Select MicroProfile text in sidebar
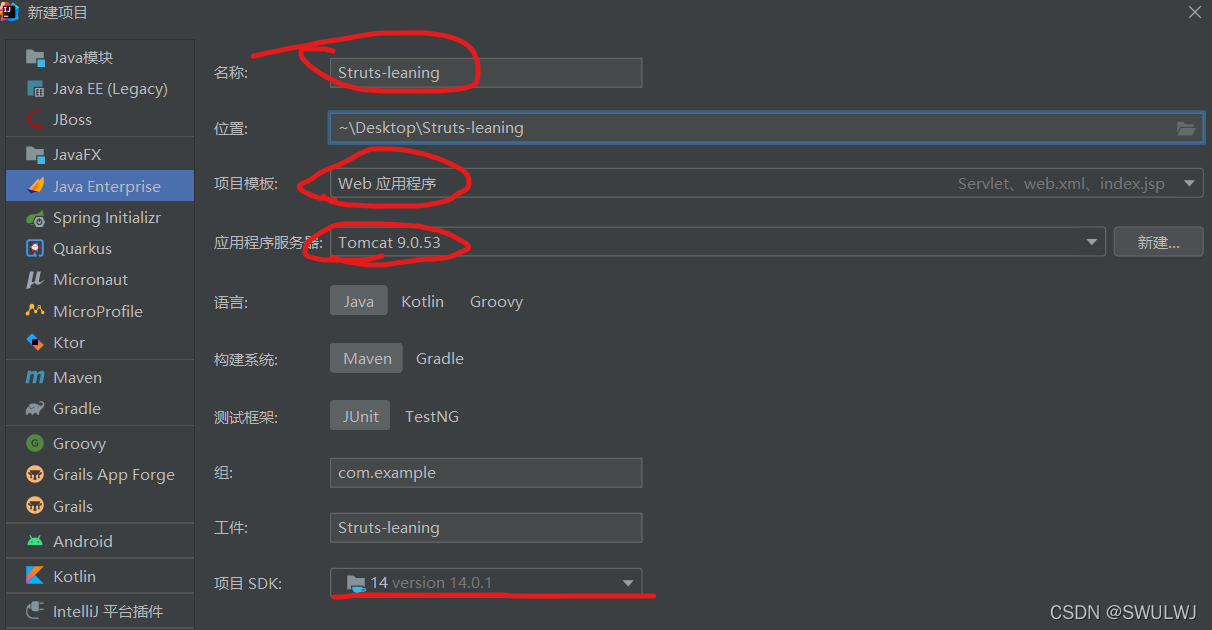 [x=98, y=311]
